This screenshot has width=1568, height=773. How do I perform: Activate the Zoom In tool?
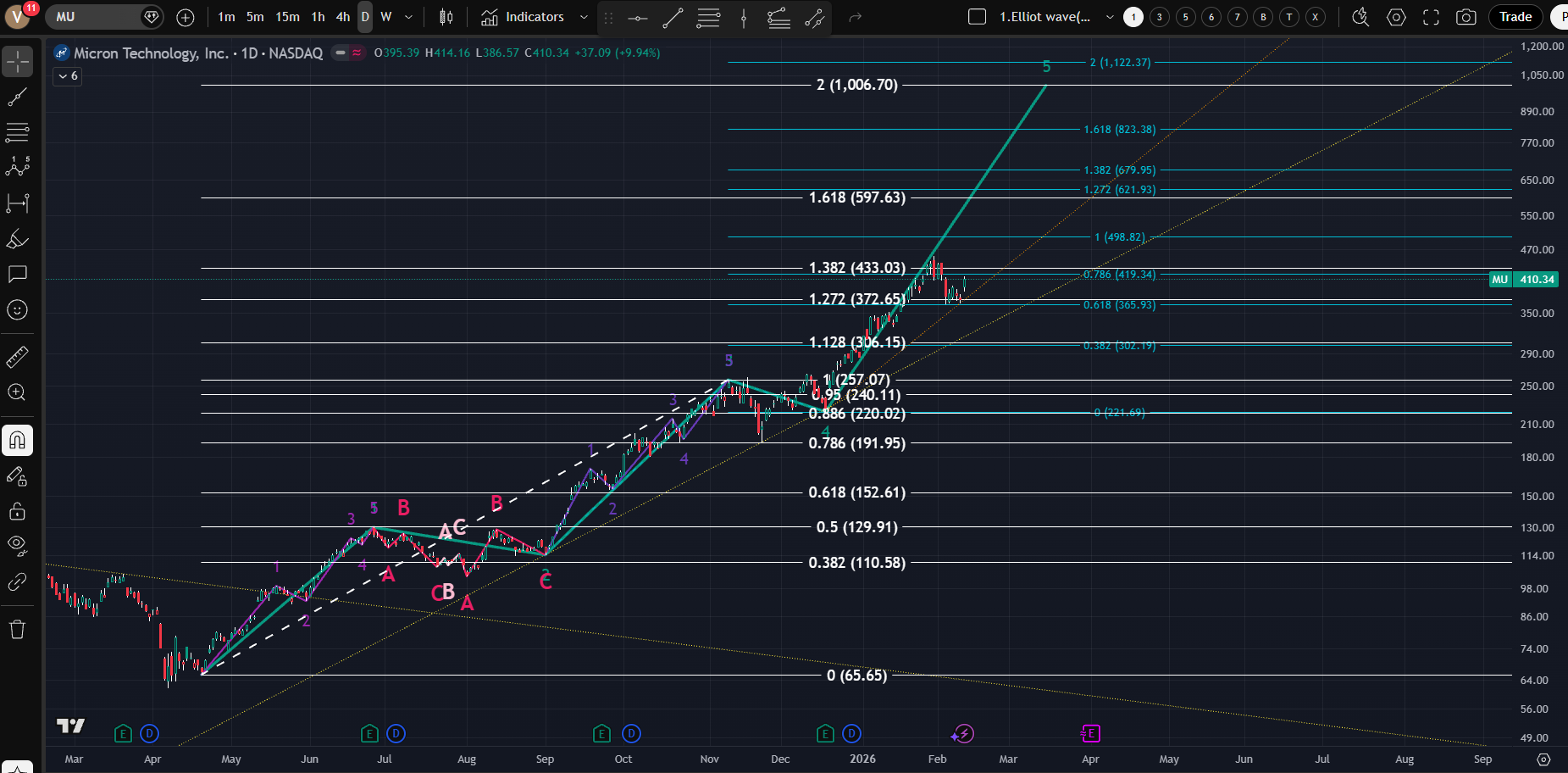coord(17,392)
